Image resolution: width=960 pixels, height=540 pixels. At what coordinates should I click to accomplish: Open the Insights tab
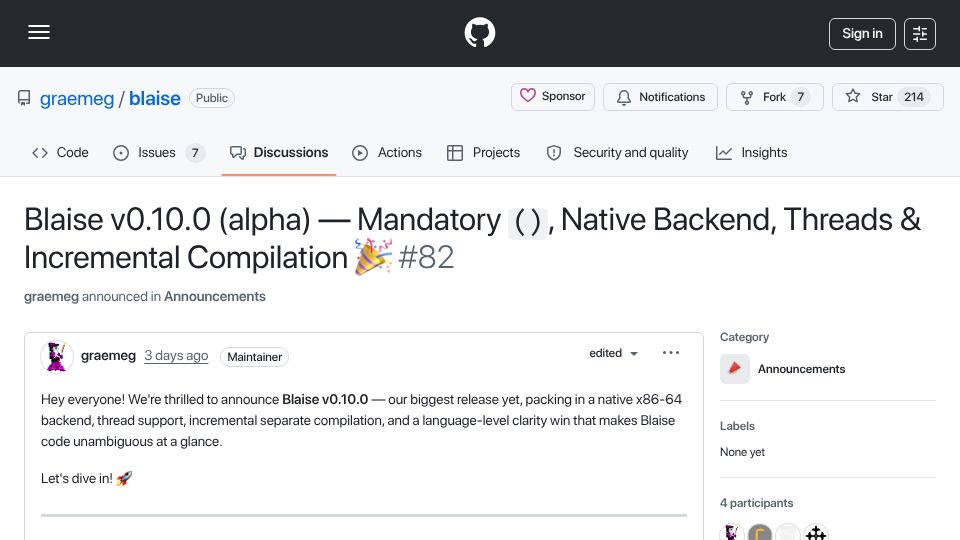751,152
